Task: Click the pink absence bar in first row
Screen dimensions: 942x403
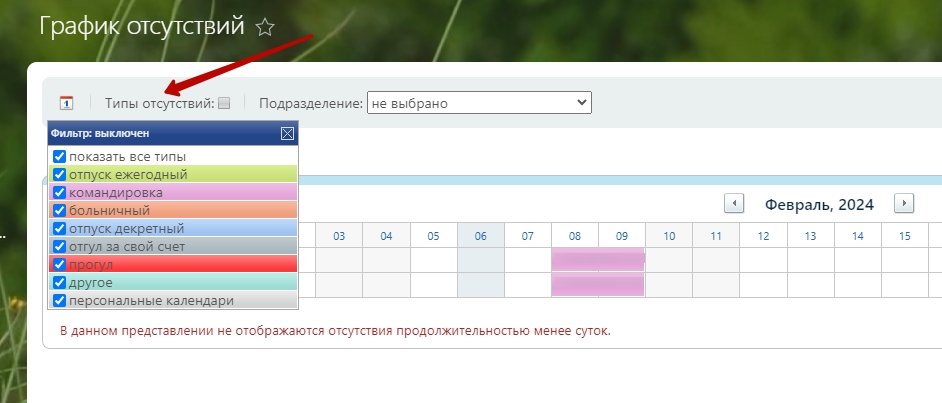Action: (598, 260)
